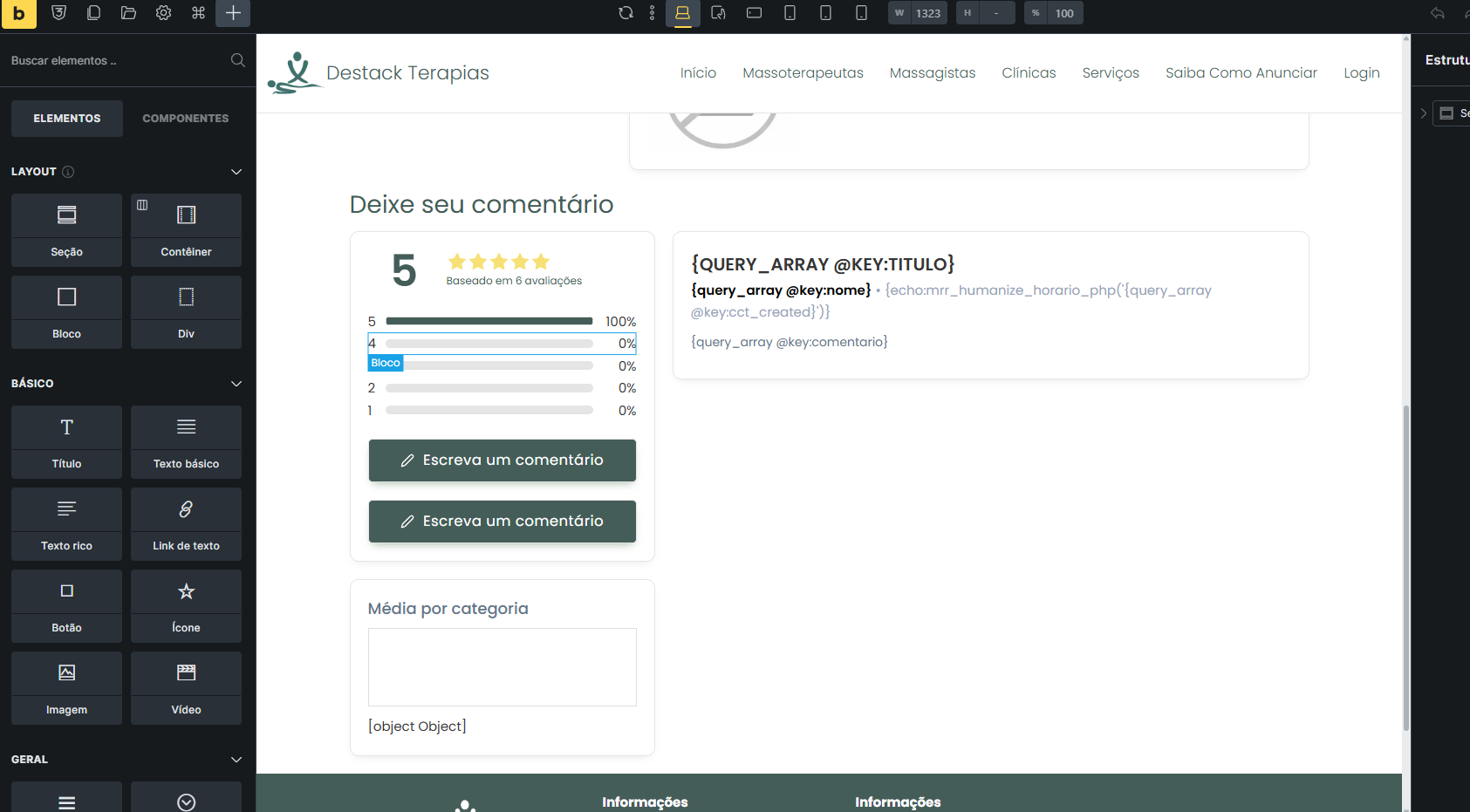Collapse the BÁSICO section chevron

[236, 384]
